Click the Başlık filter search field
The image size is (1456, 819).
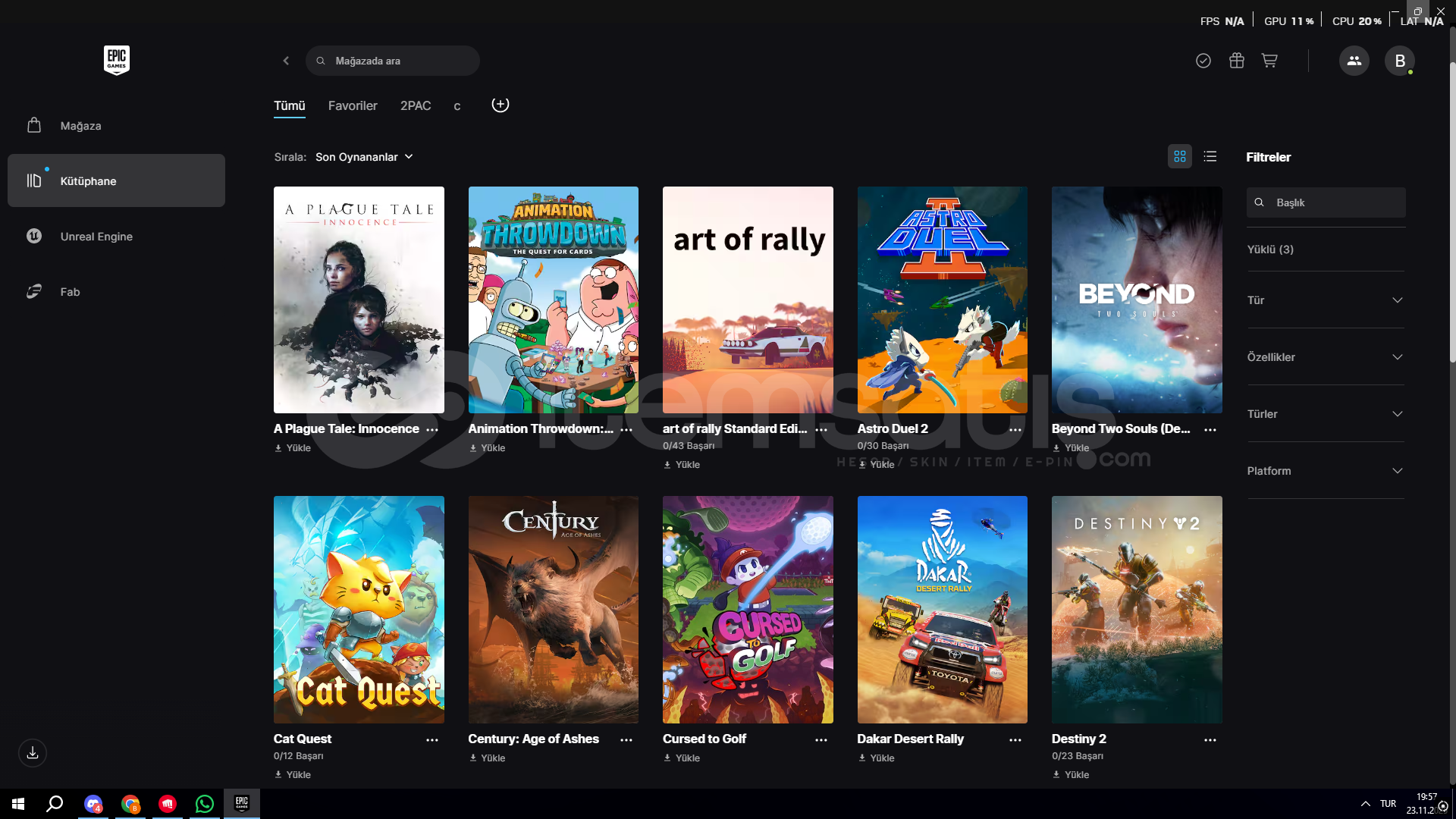click(1335, 202)
